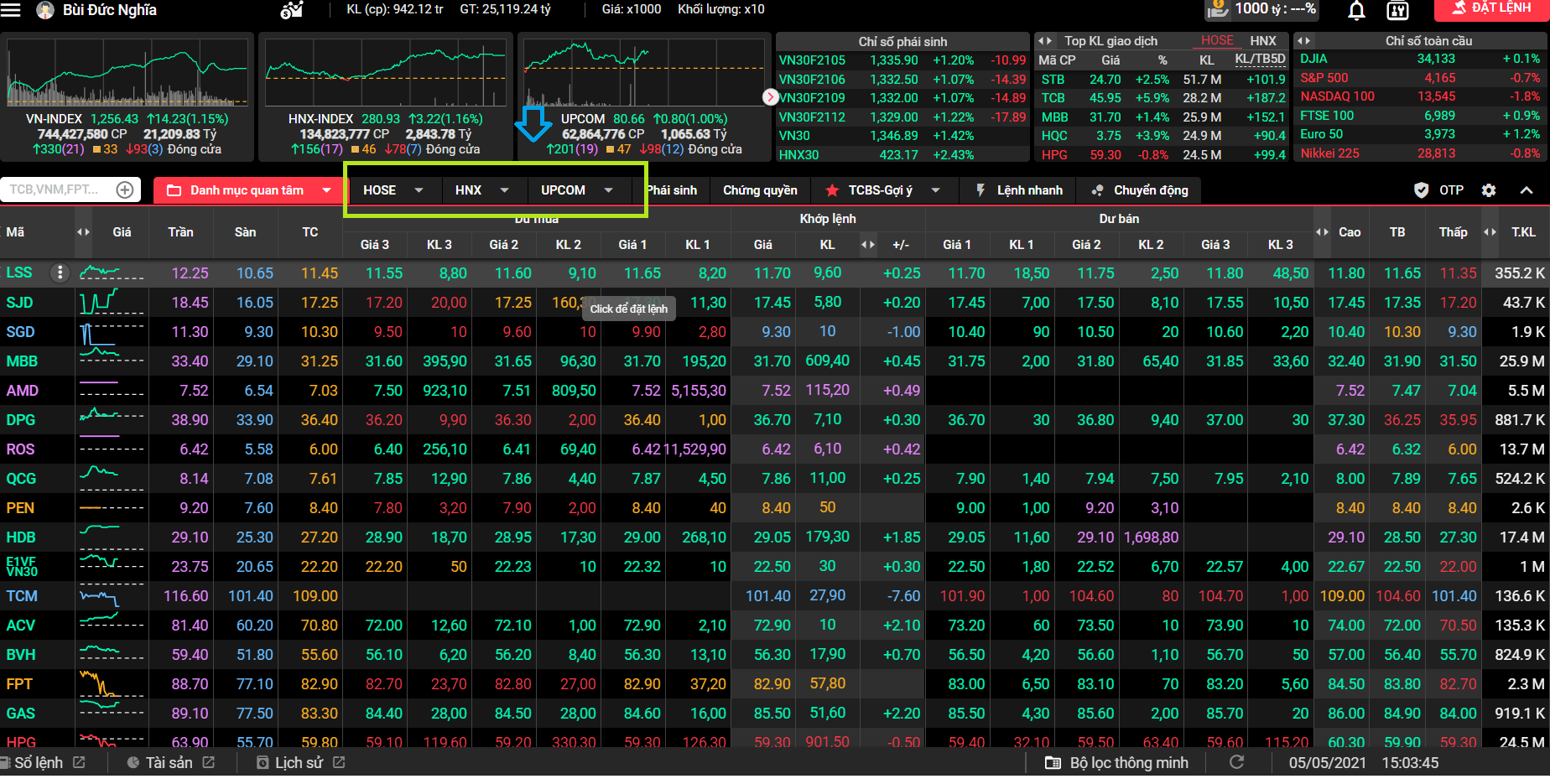This screenshot has width=1550, height=784.
Task: Select the SJD stock symbol
Action: coord(20,303)
